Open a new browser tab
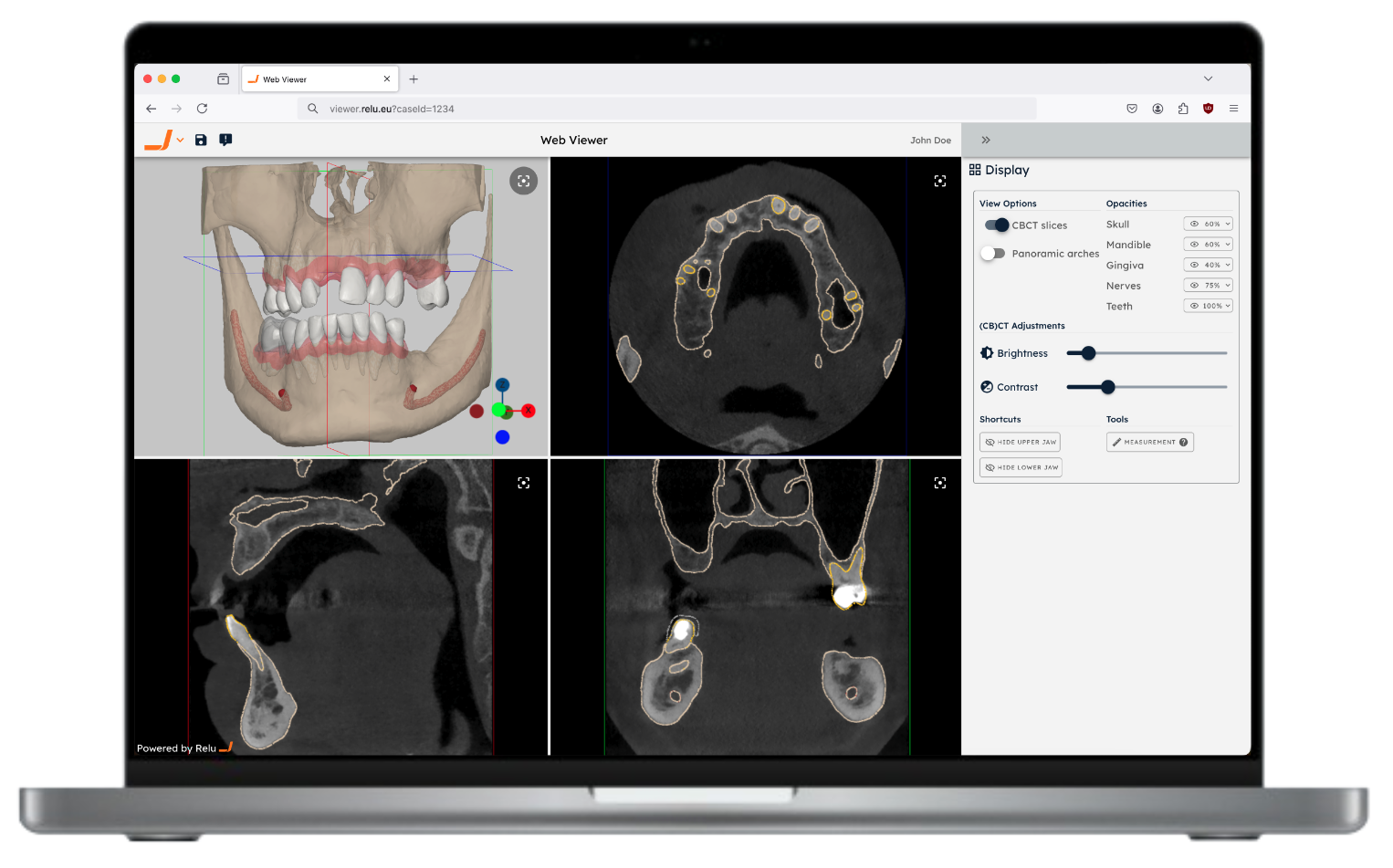 click(414, 79)
